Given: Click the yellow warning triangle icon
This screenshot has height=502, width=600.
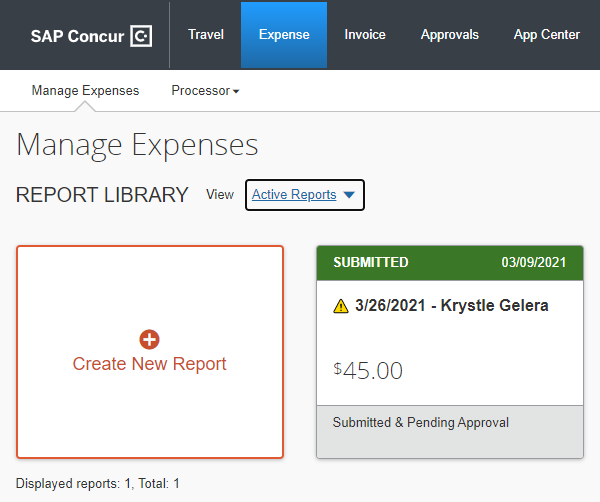Looking at the screenshot, I should pyautogui.click(x=341, y=306).
